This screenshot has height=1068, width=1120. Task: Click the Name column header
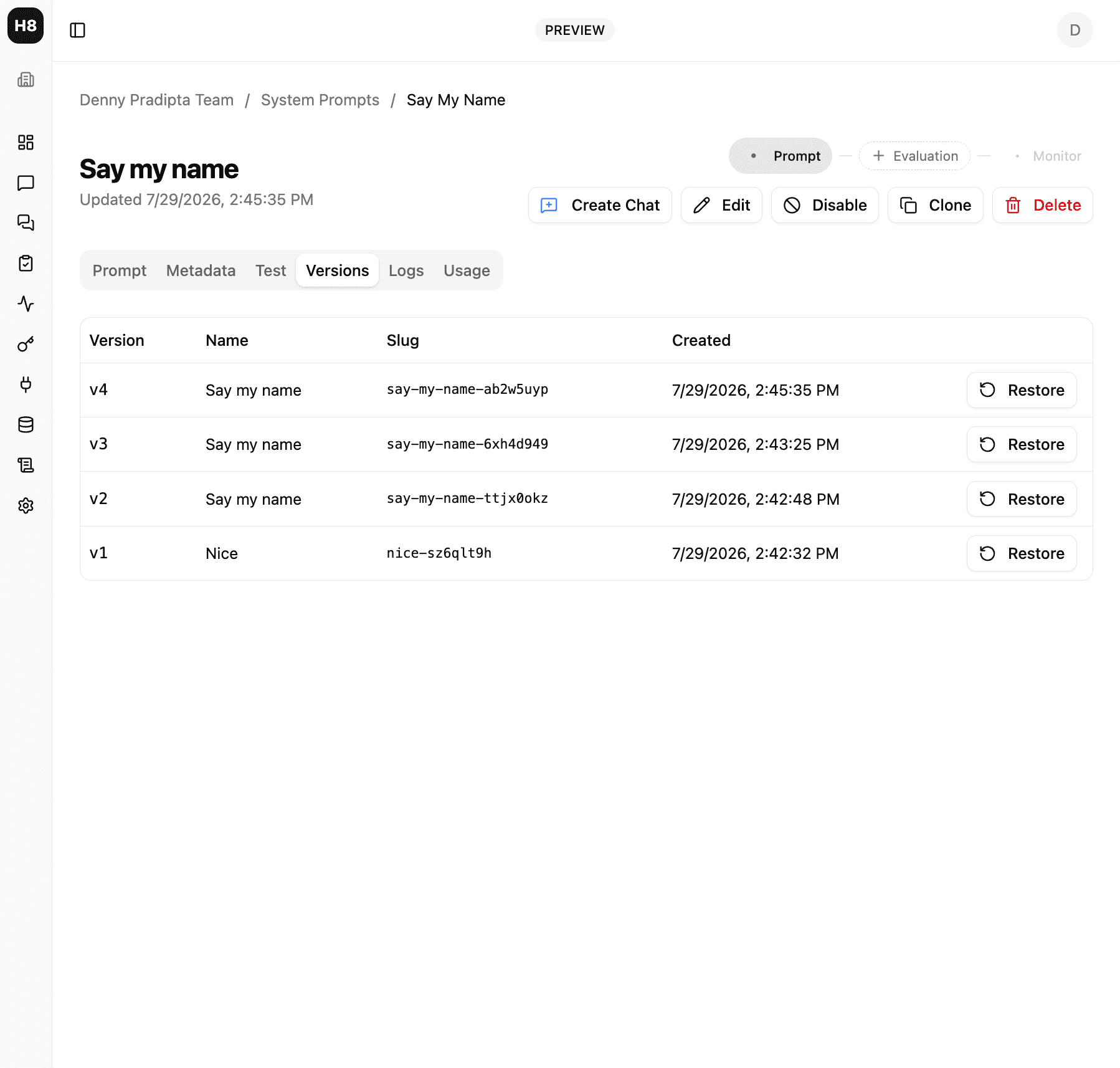227,340
